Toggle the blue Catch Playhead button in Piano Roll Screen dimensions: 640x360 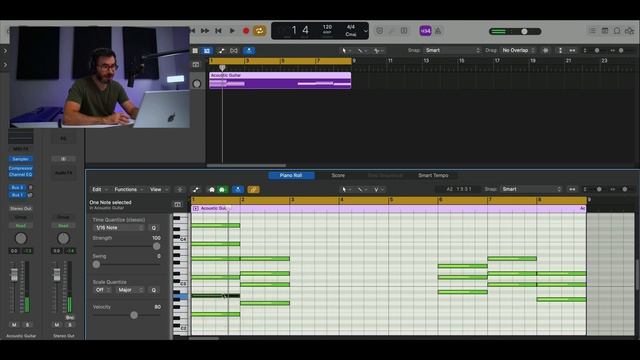tap(238, 189)
